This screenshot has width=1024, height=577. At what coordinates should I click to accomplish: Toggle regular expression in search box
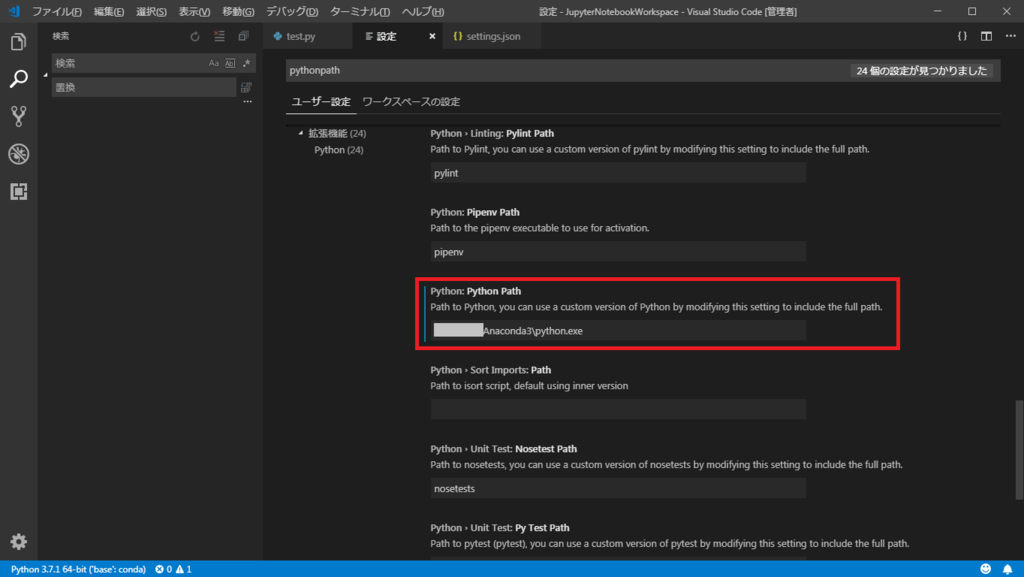246,63
